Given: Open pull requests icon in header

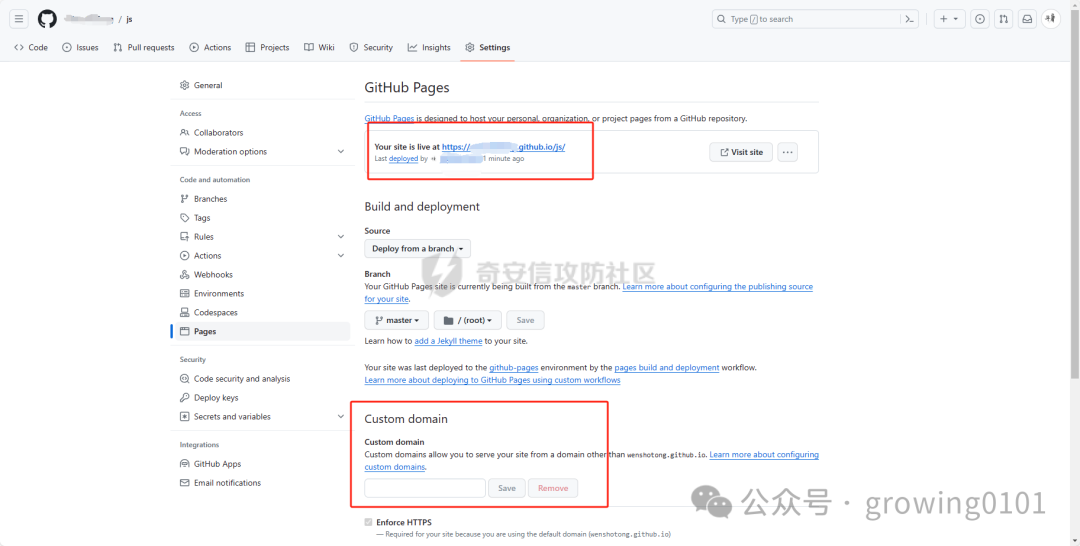Looking at the screenshot, I should click(x=1004, y=19).
